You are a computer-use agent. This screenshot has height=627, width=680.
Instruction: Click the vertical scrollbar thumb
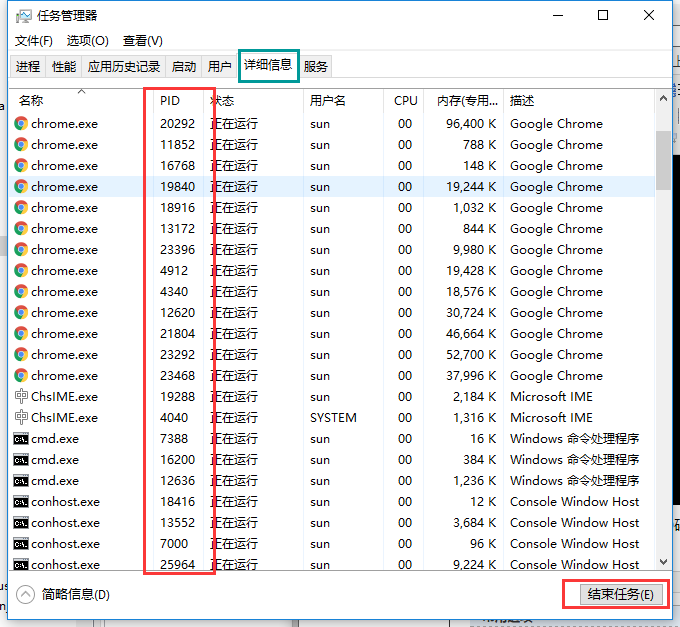click(x=663, y=160)
